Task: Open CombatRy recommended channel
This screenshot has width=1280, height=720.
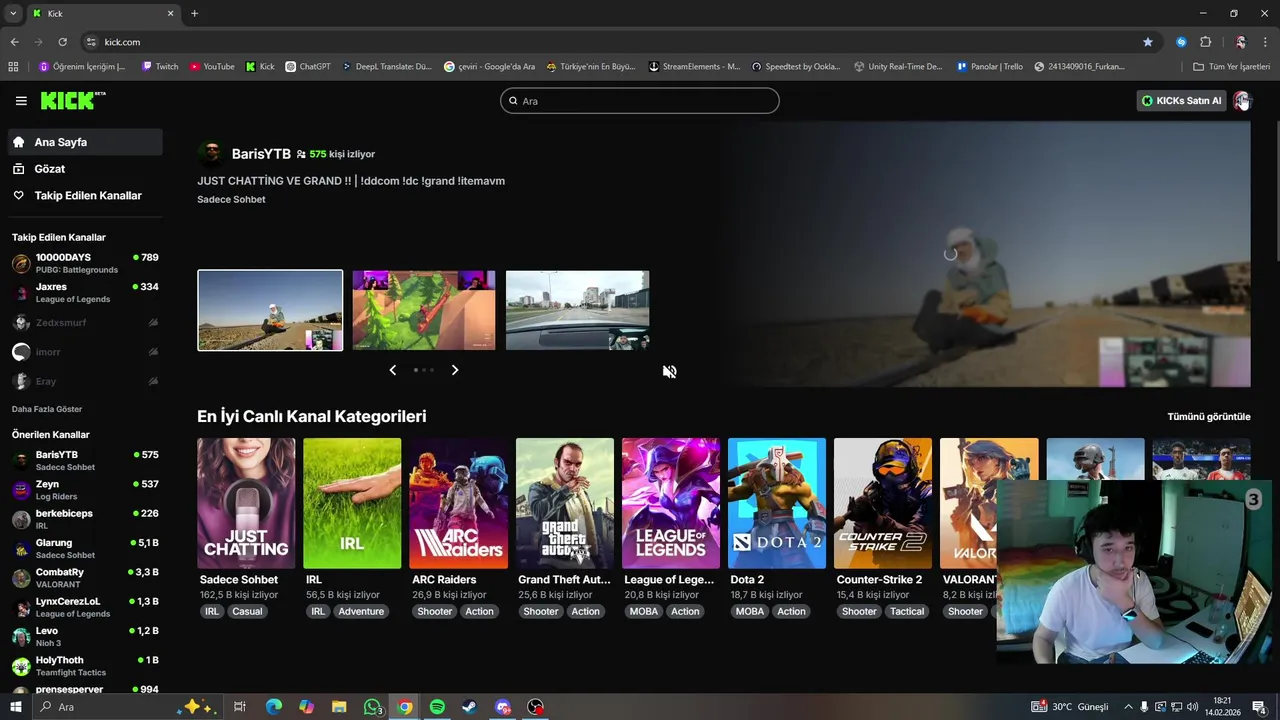Action: point(85,578)
